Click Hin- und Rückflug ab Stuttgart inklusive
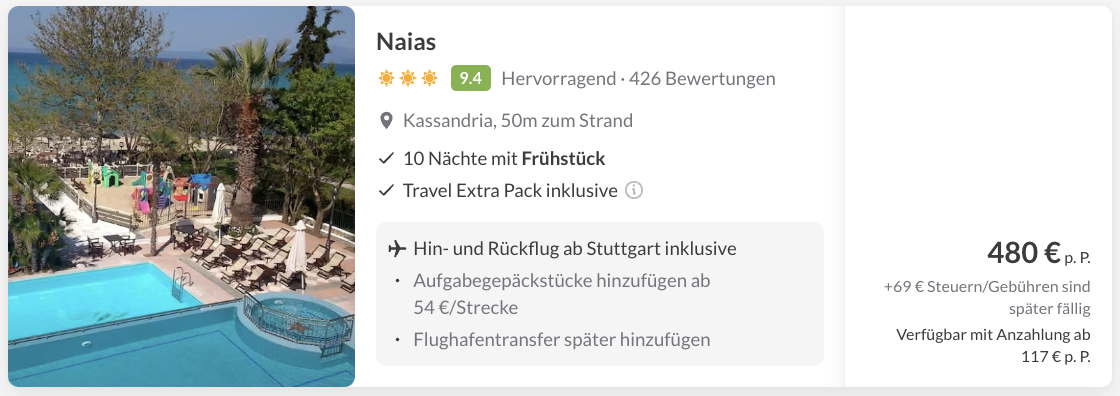Screen dimensions: 1120x396 [575, 249]
